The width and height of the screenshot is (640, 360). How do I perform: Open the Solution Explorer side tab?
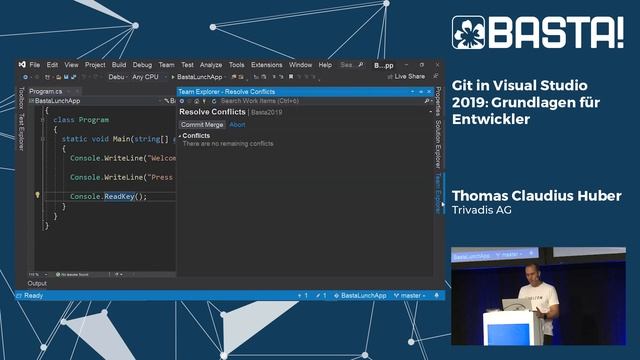click(438, 144)
